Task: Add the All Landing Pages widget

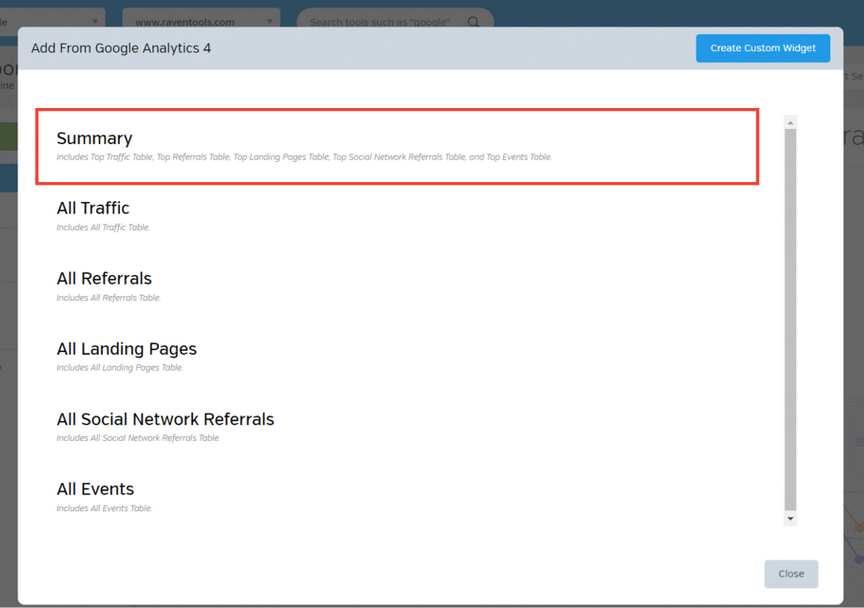Action: [x=126, y=349]
